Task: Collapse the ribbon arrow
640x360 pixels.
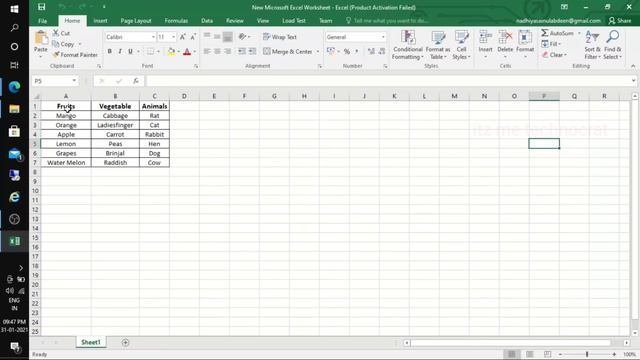Action: pyautogui.click(x=633, y=66)
